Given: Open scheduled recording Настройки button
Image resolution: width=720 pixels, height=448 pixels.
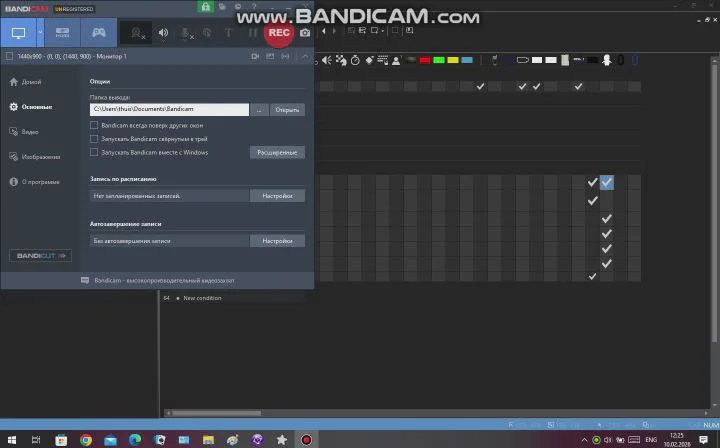Looking at the screenshot, I should (x=277, y=196).
